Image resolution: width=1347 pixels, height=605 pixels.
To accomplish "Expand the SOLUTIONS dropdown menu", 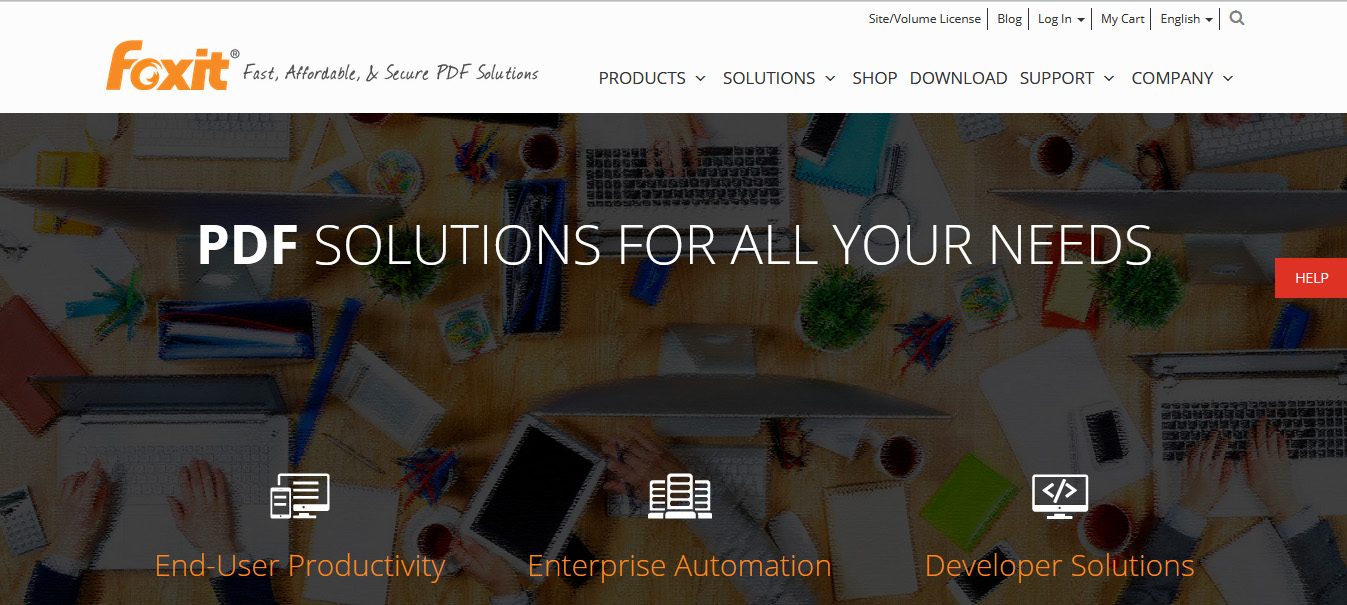I will [779, 78].
